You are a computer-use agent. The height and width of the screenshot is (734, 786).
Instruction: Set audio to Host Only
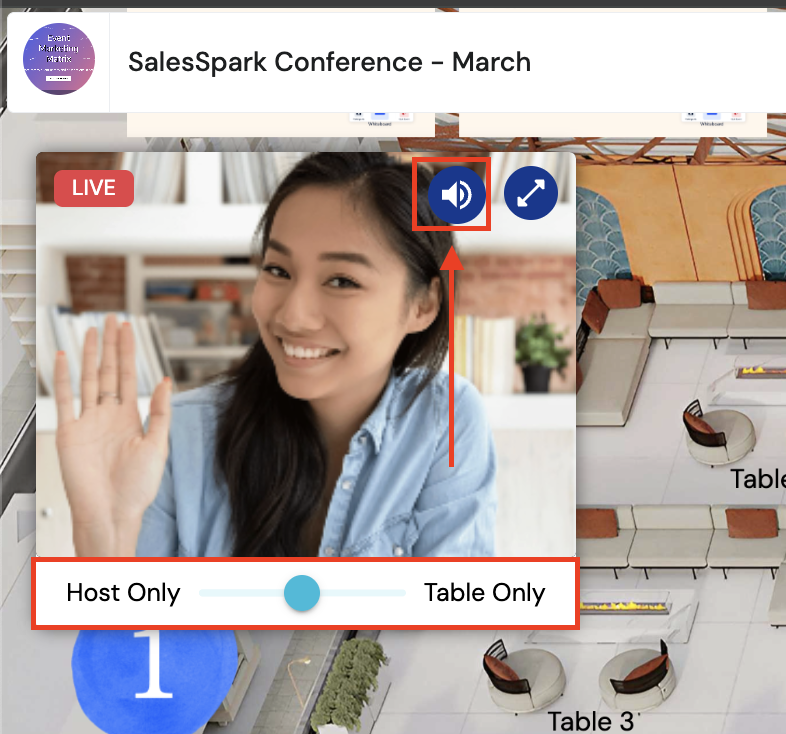pos(123,593)
